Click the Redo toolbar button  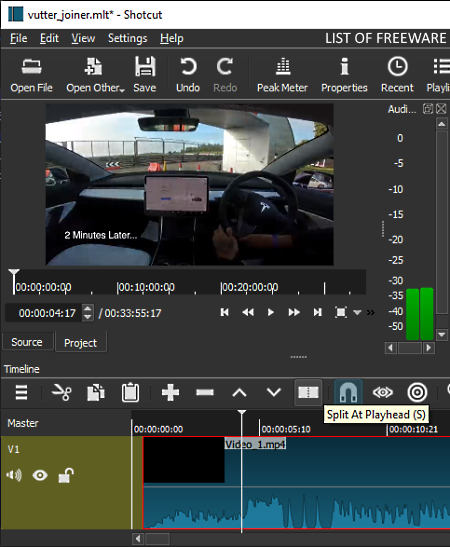tap(225, 75)
